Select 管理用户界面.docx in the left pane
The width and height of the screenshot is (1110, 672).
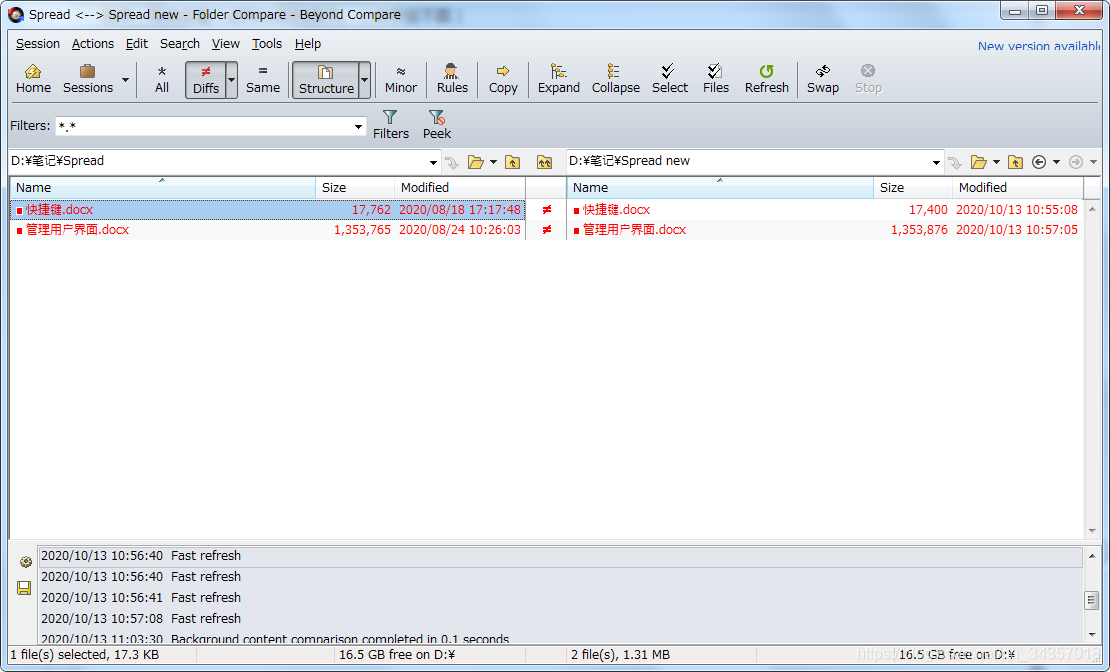point(268,229)
